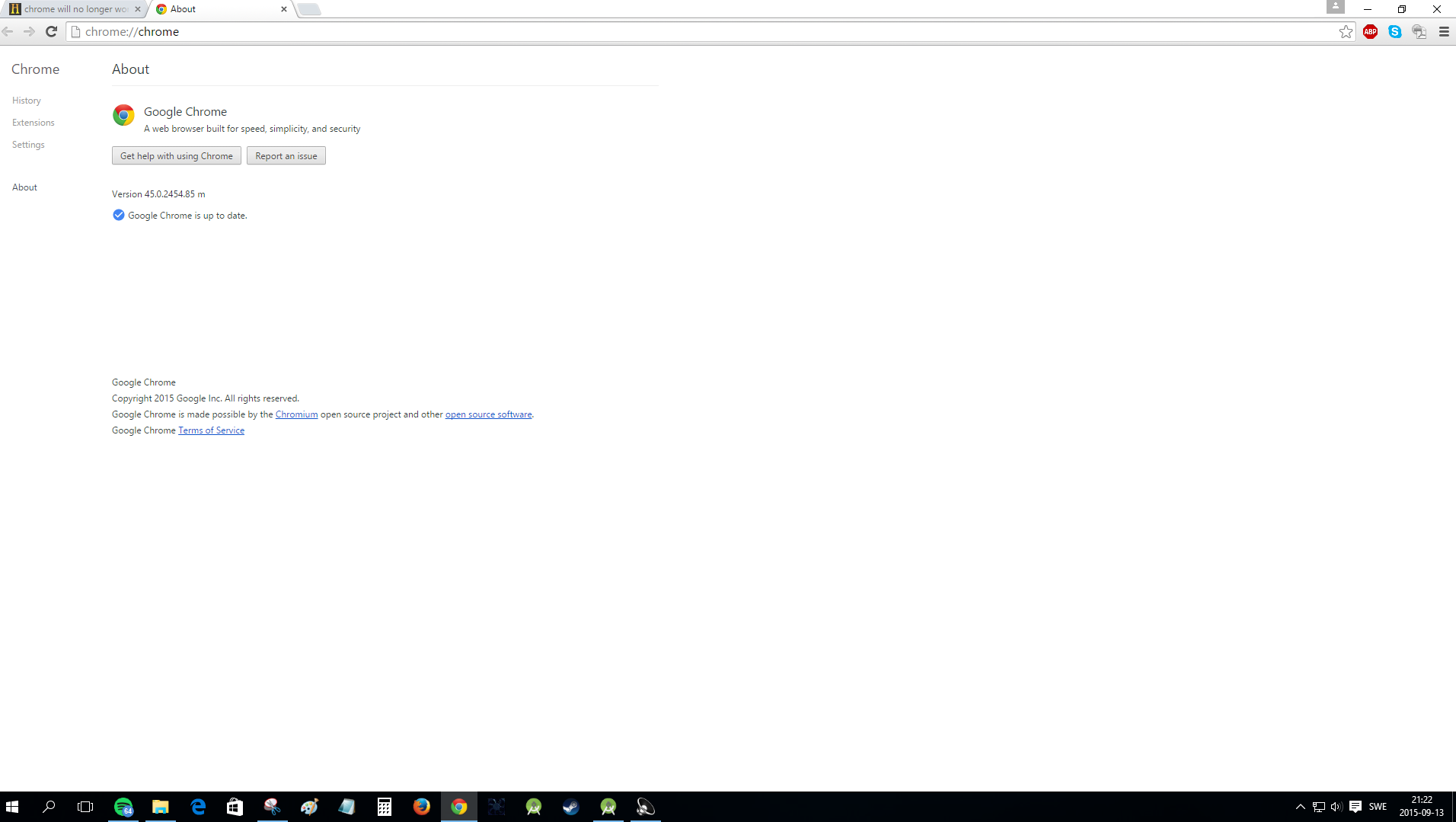Open the Adblock Plus extension
1456x822 pixels.
point(1370,31)
